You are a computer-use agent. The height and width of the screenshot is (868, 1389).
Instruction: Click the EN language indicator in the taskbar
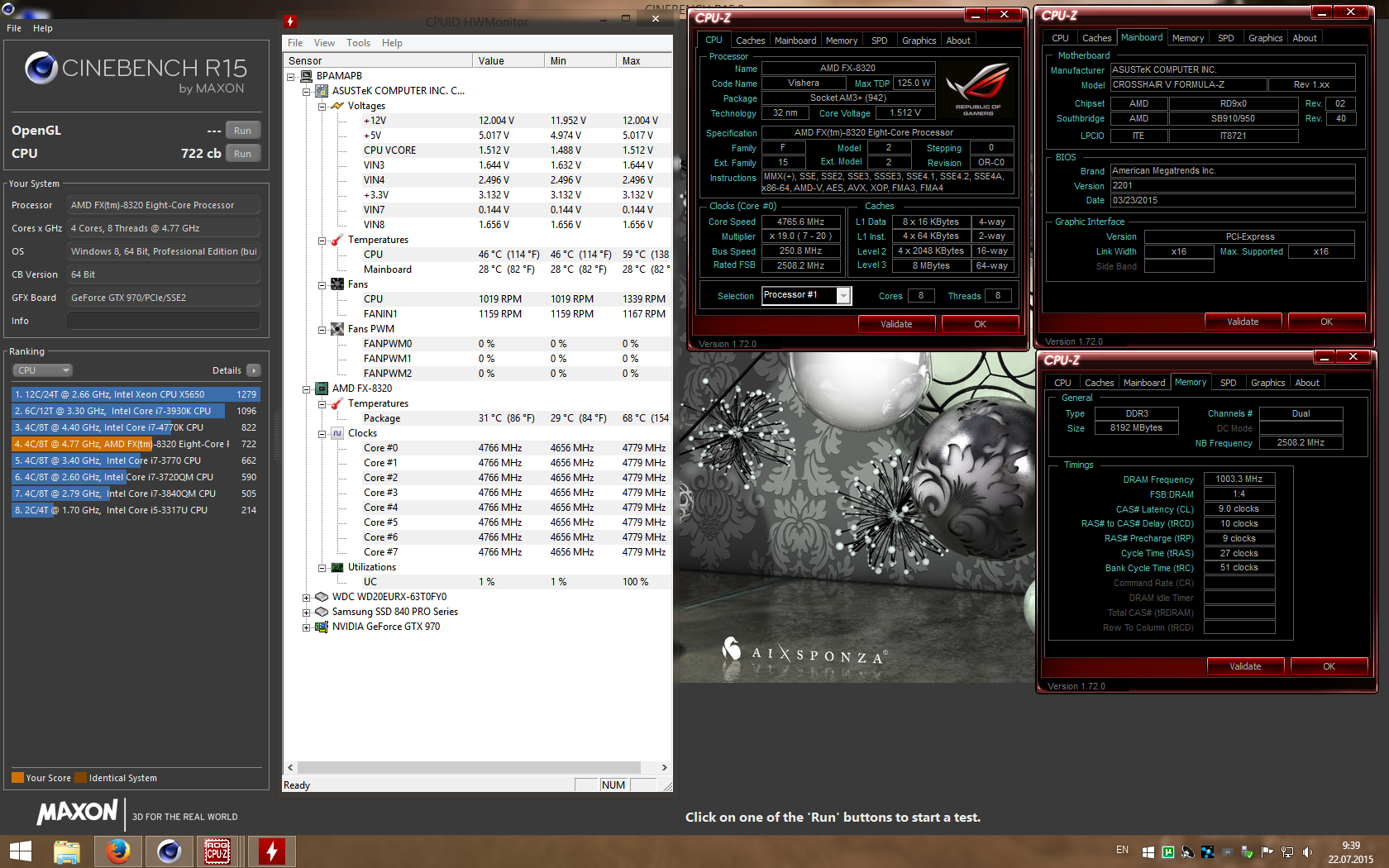(x=1122, y=850)
